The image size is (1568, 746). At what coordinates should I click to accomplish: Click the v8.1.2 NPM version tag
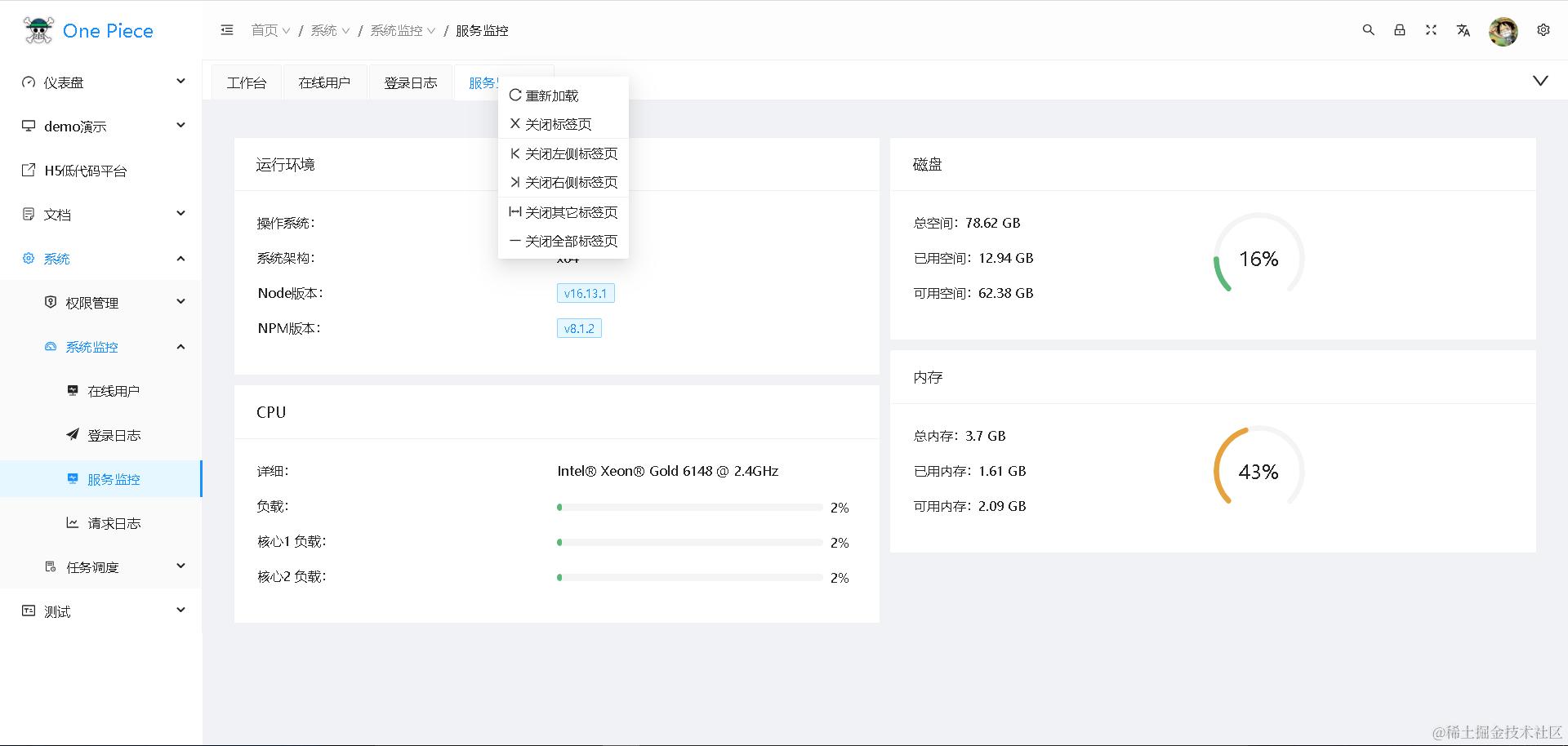coord(579,328)
